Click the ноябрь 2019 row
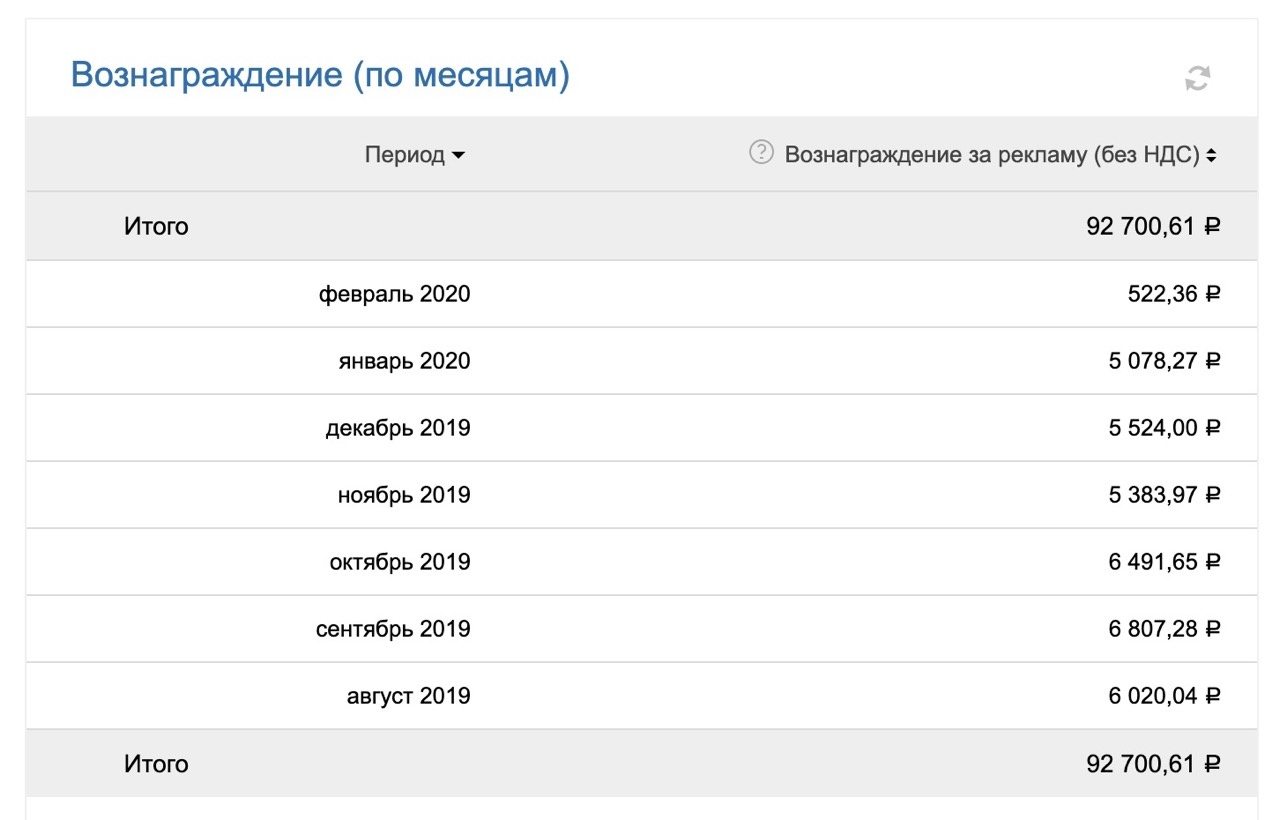 click(404, 495)
